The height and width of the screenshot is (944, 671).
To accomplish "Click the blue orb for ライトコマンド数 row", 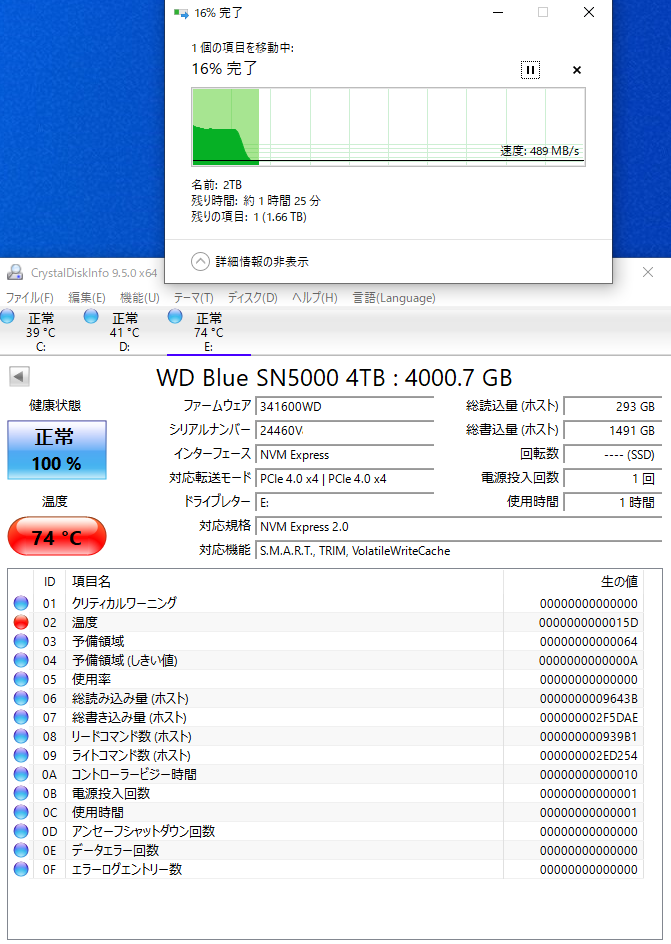I will 21,755.
